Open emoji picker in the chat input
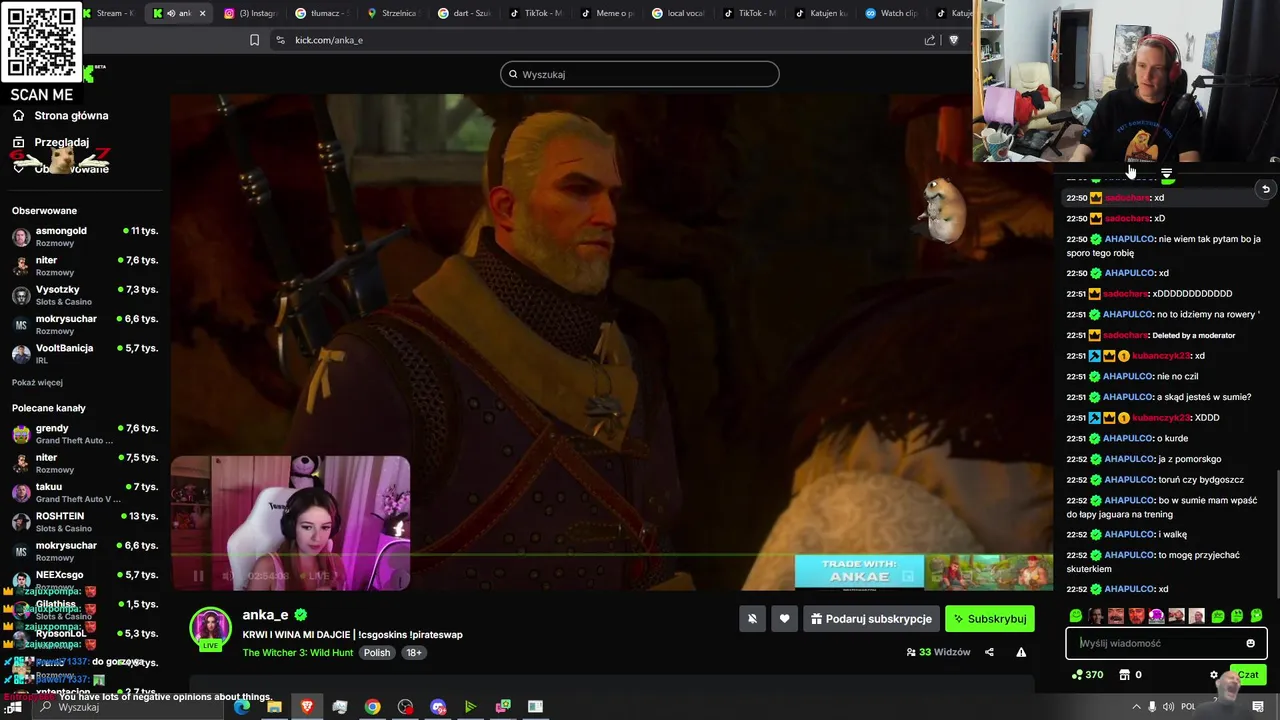This screenshot has height=720, width=1280. click(x=1250, y=643)
